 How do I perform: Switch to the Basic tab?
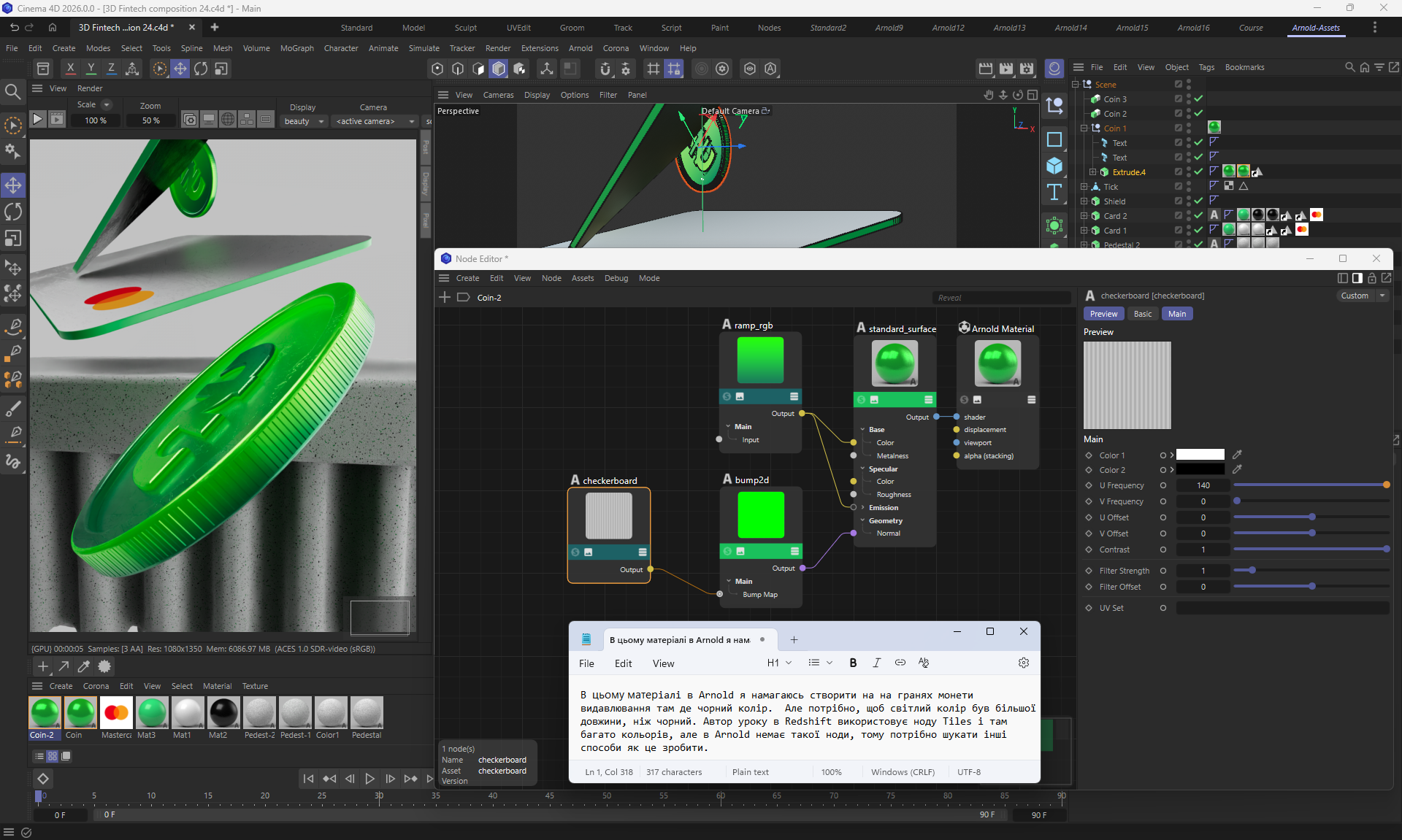pyautogui.click(x=1143, y=314)
